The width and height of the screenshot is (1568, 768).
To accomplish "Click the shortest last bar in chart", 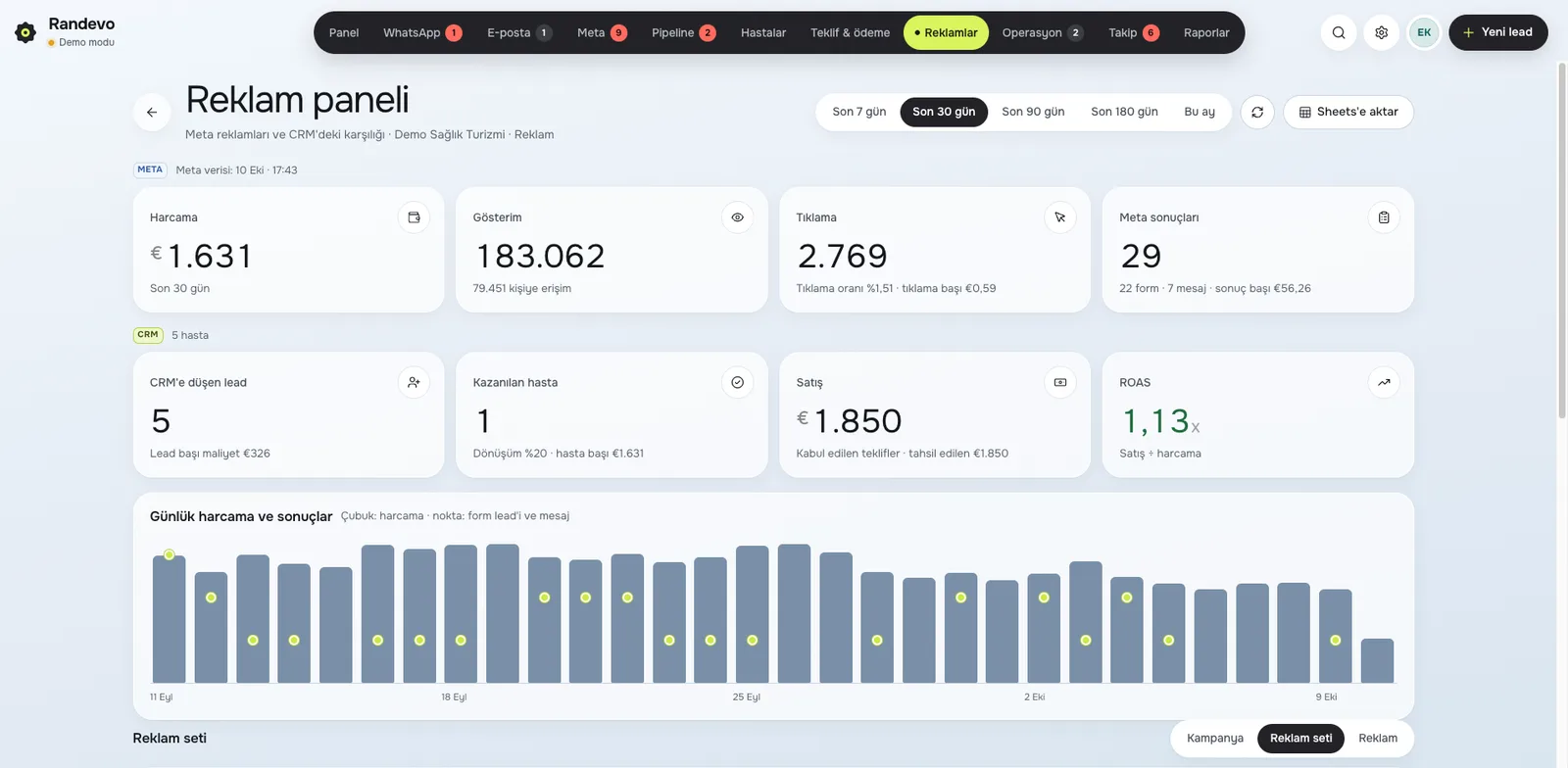I will tap(1377, 661).
